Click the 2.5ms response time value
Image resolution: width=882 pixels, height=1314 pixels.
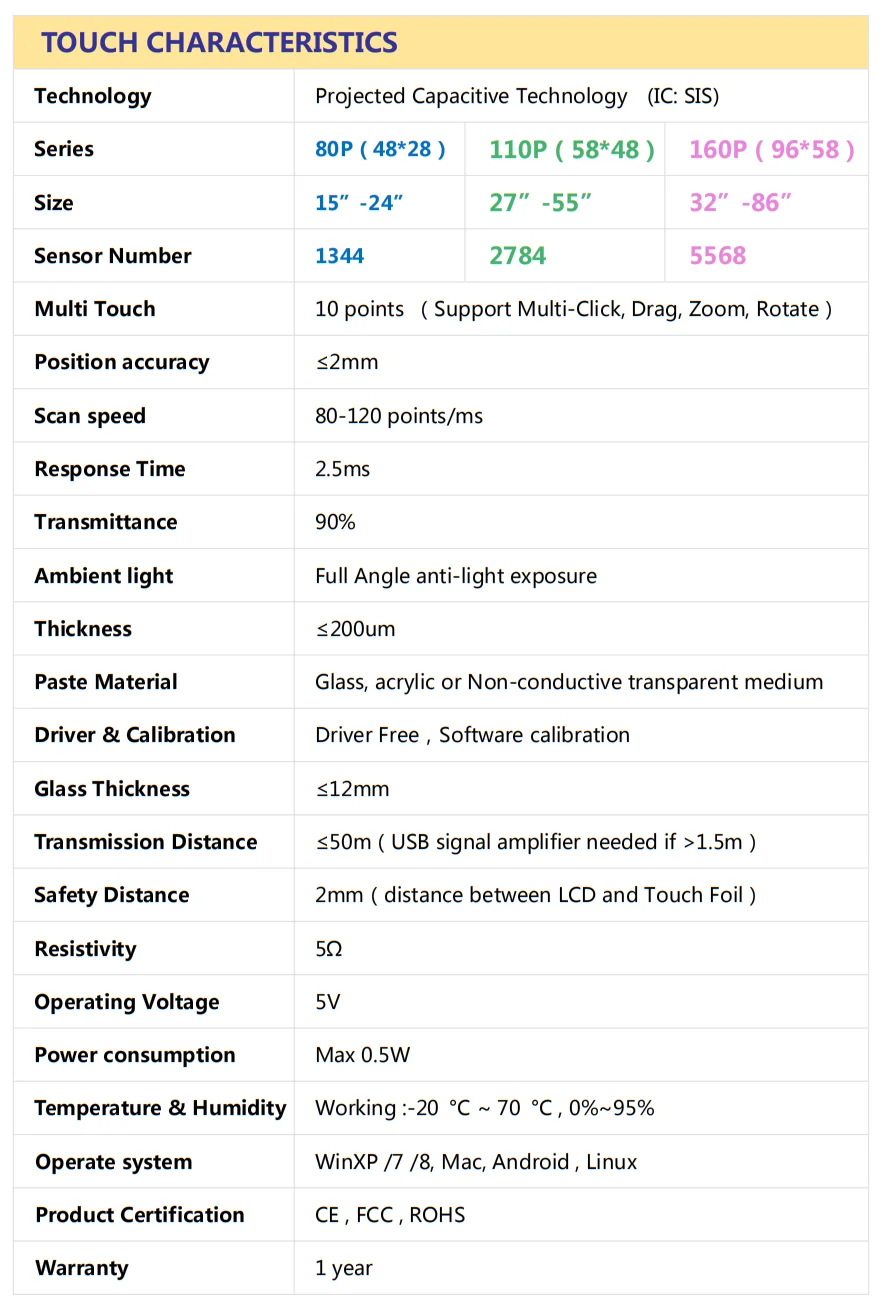click(342, 469)
